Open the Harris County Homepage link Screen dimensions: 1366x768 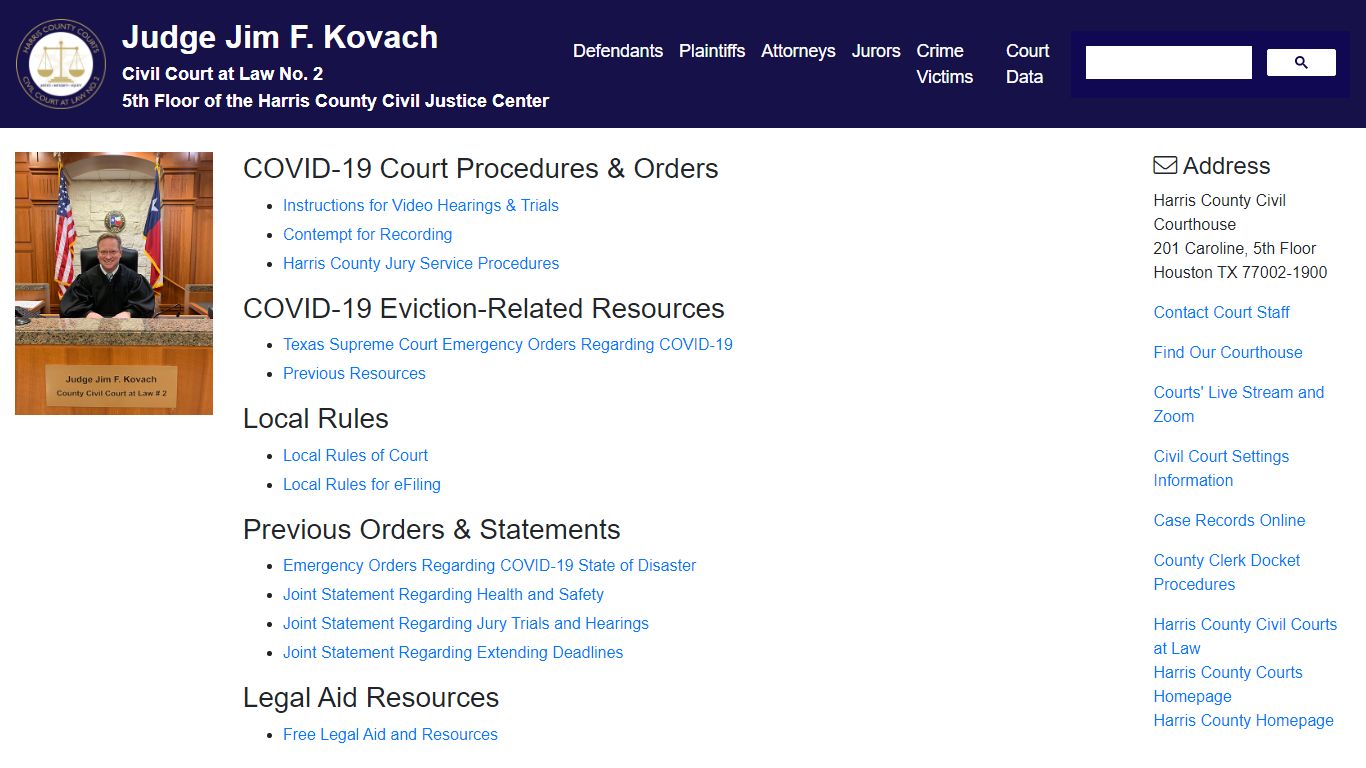(x=1243, y=720)
